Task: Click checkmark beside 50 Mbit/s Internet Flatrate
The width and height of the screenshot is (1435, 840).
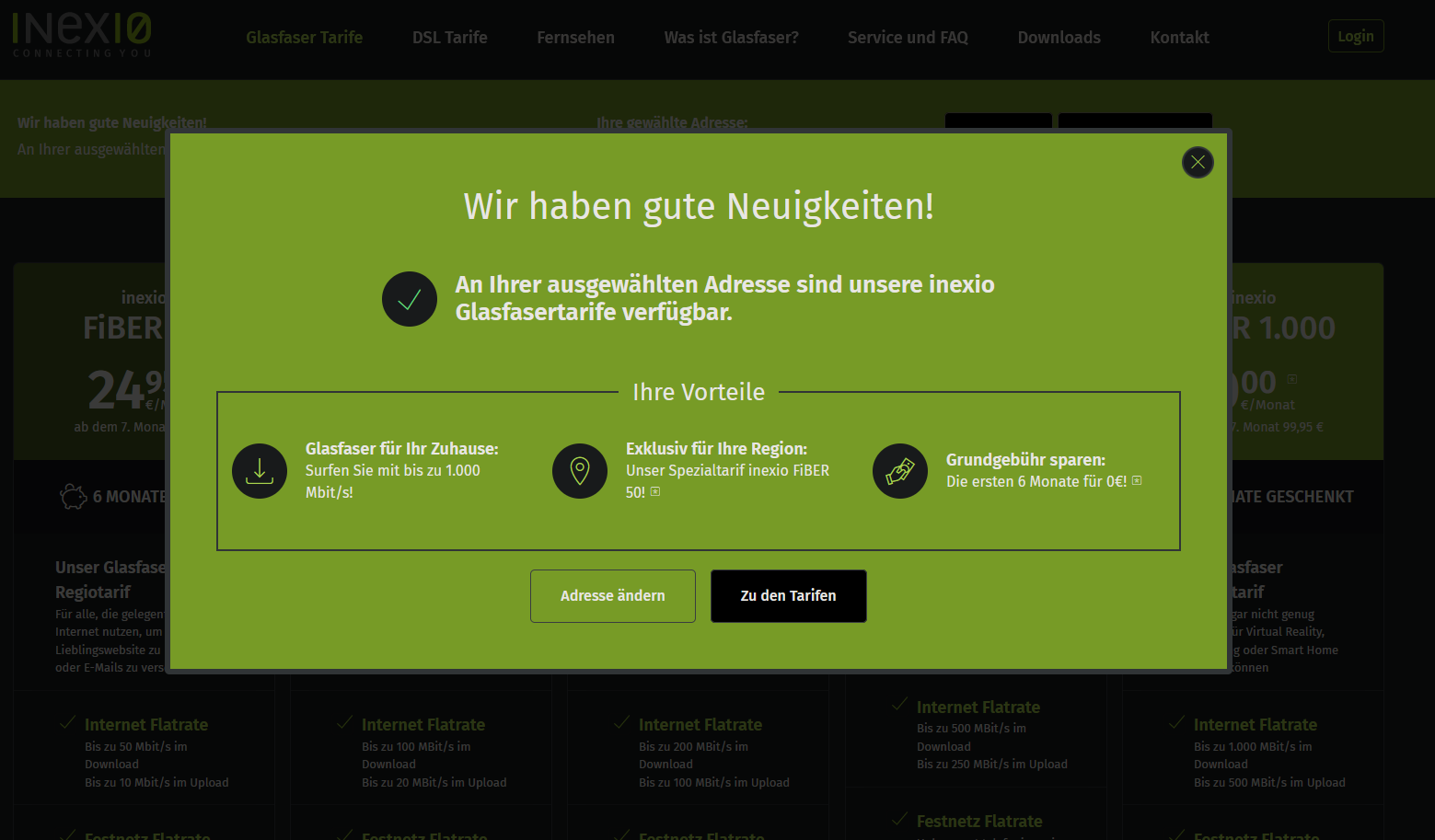Action: [x=67, y=723]
